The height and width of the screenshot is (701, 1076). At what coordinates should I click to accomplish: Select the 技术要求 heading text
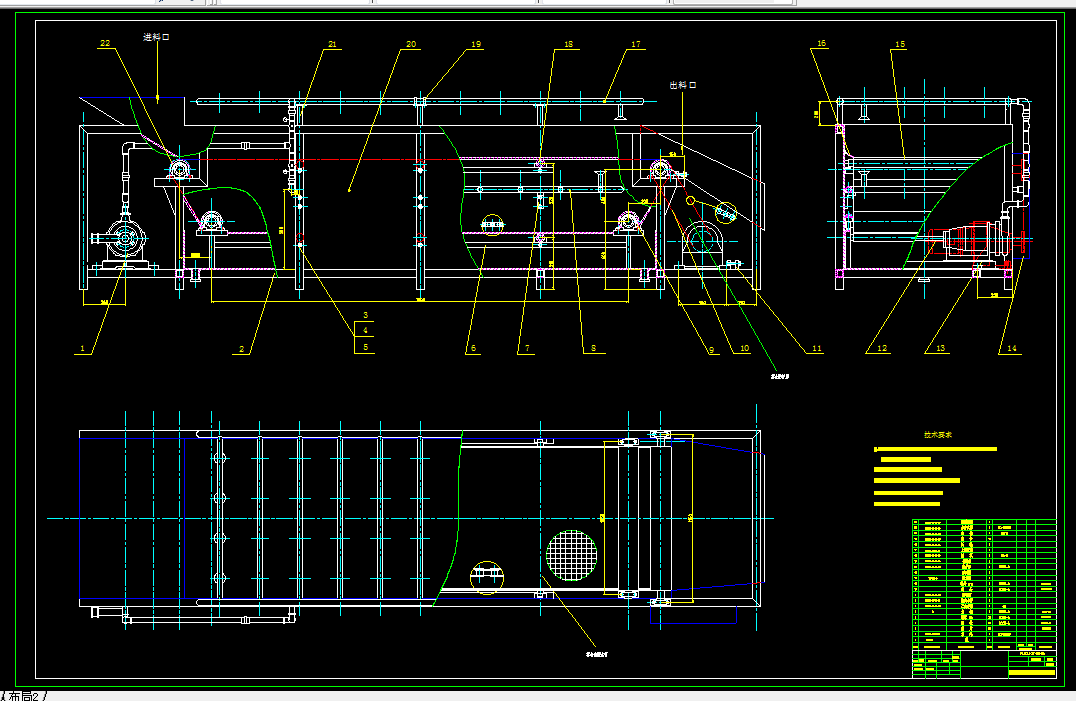pos(937,435)
